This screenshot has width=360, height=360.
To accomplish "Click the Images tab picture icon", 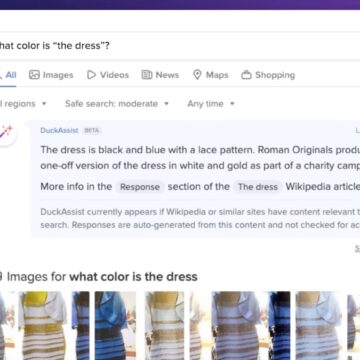I will click(34, 75).
